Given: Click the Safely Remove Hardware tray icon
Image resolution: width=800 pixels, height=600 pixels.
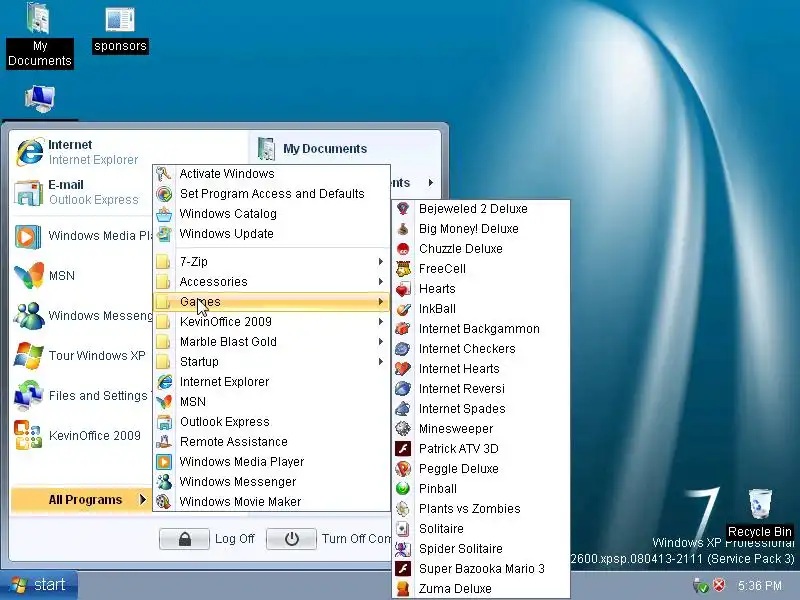Looking at the screenshot, I should (x=701, y=585).
